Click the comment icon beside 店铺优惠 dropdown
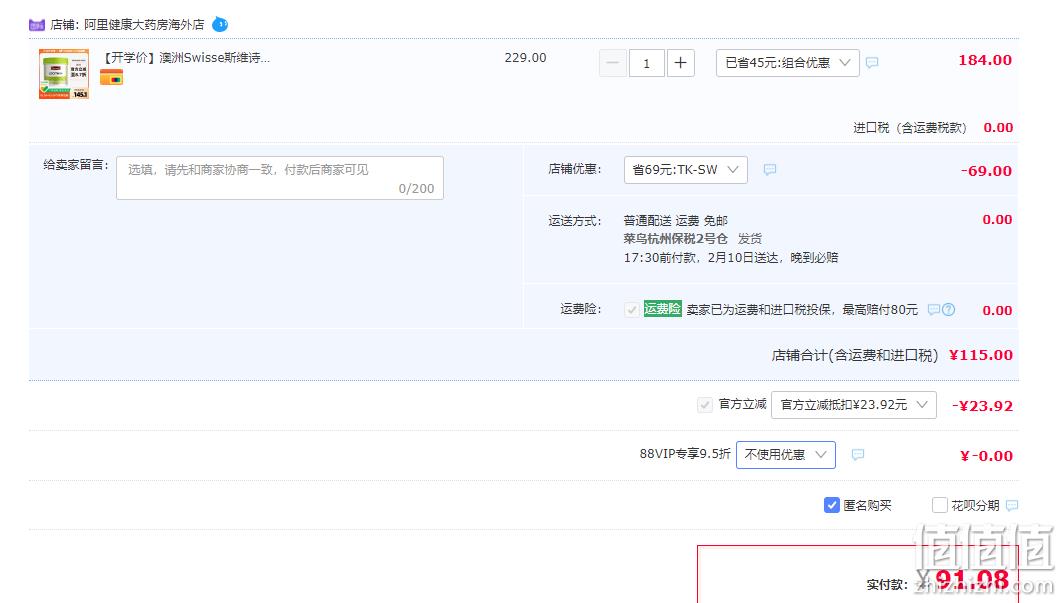 pos(769,170)
